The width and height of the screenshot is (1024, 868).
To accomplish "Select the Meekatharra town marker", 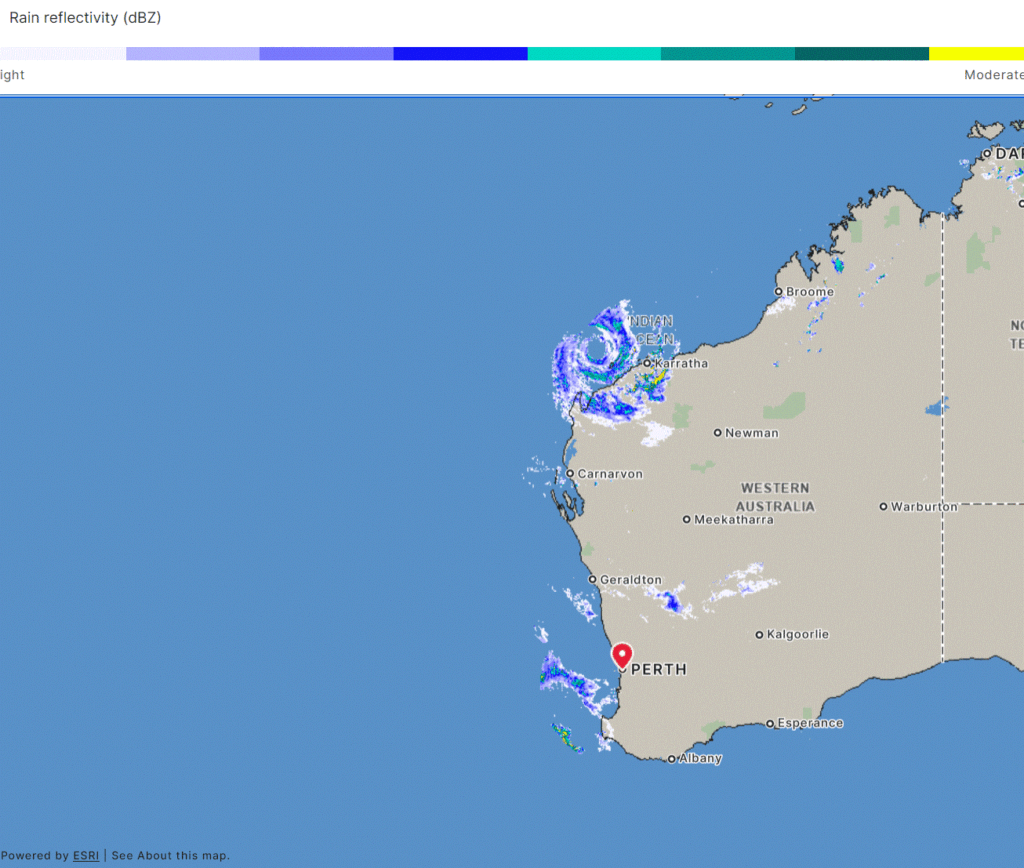I will [686, 519].
